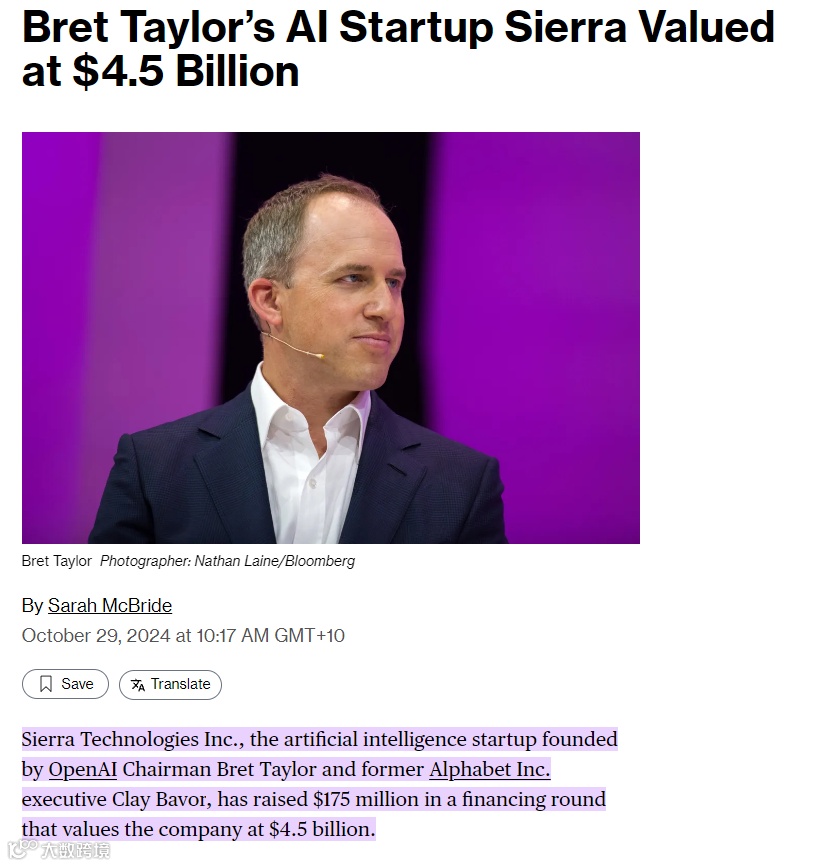Click the "Bret Taylor" photo caption
Image resolution: width=836 pixels, height=866 pixels.
(57, 562)
